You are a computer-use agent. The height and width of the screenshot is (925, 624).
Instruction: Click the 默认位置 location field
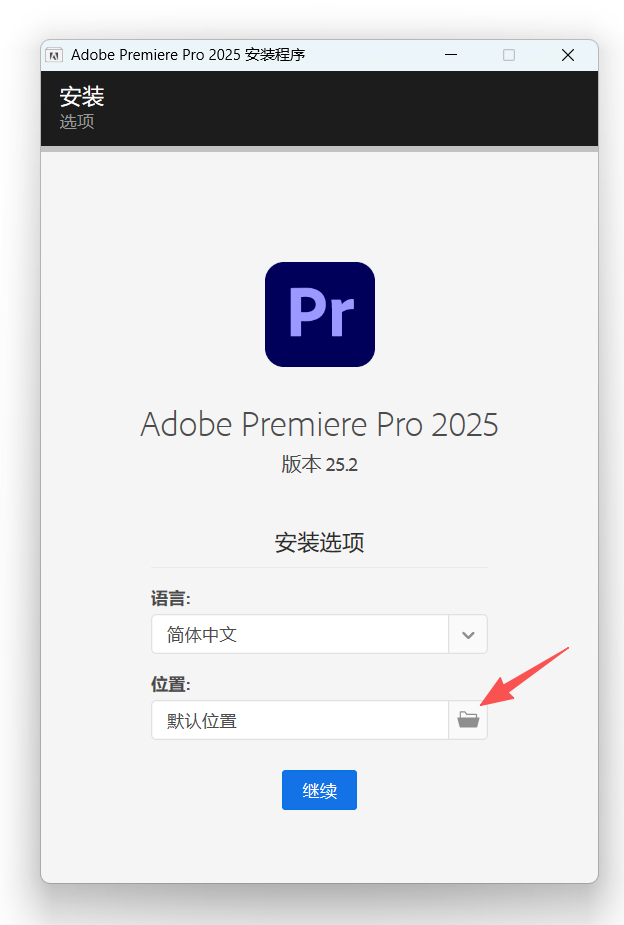point(300,720)
